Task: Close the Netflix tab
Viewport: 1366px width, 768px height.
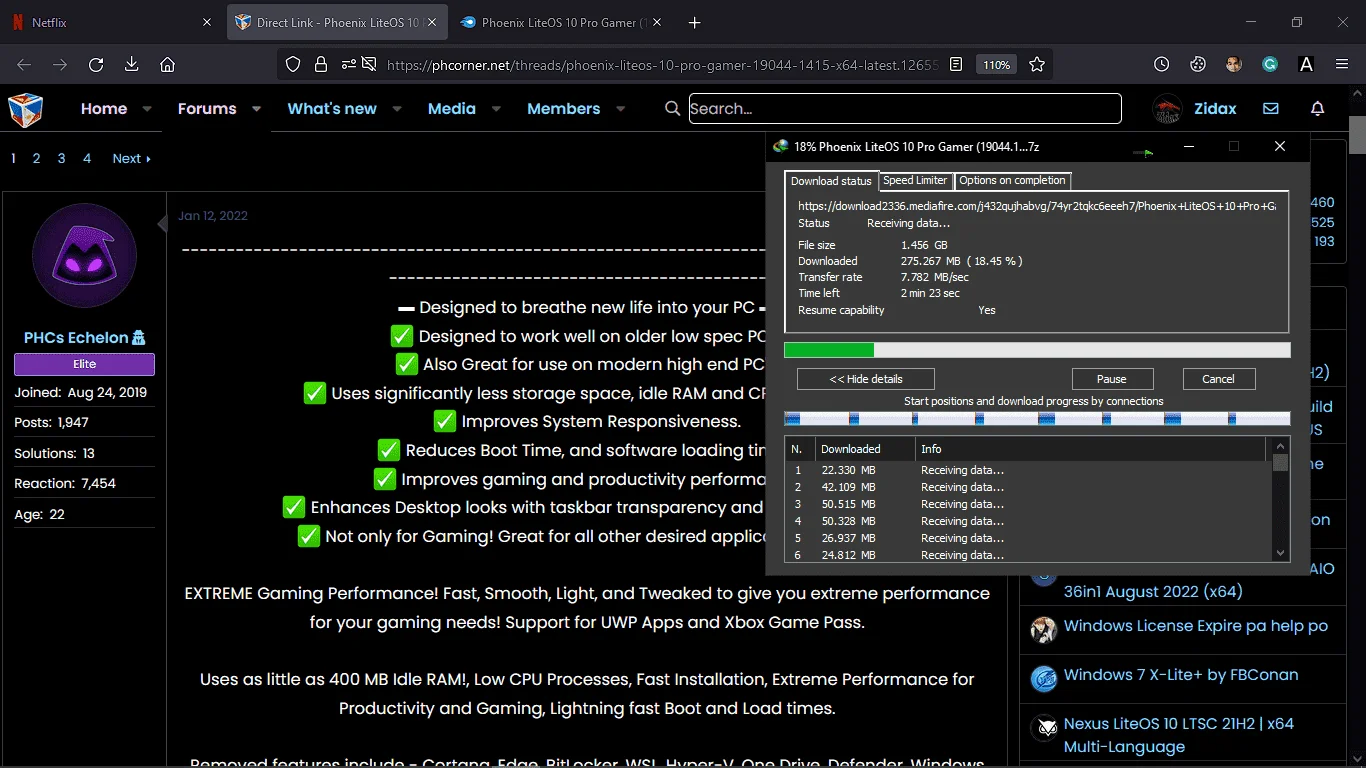Action: pos(207,22)
